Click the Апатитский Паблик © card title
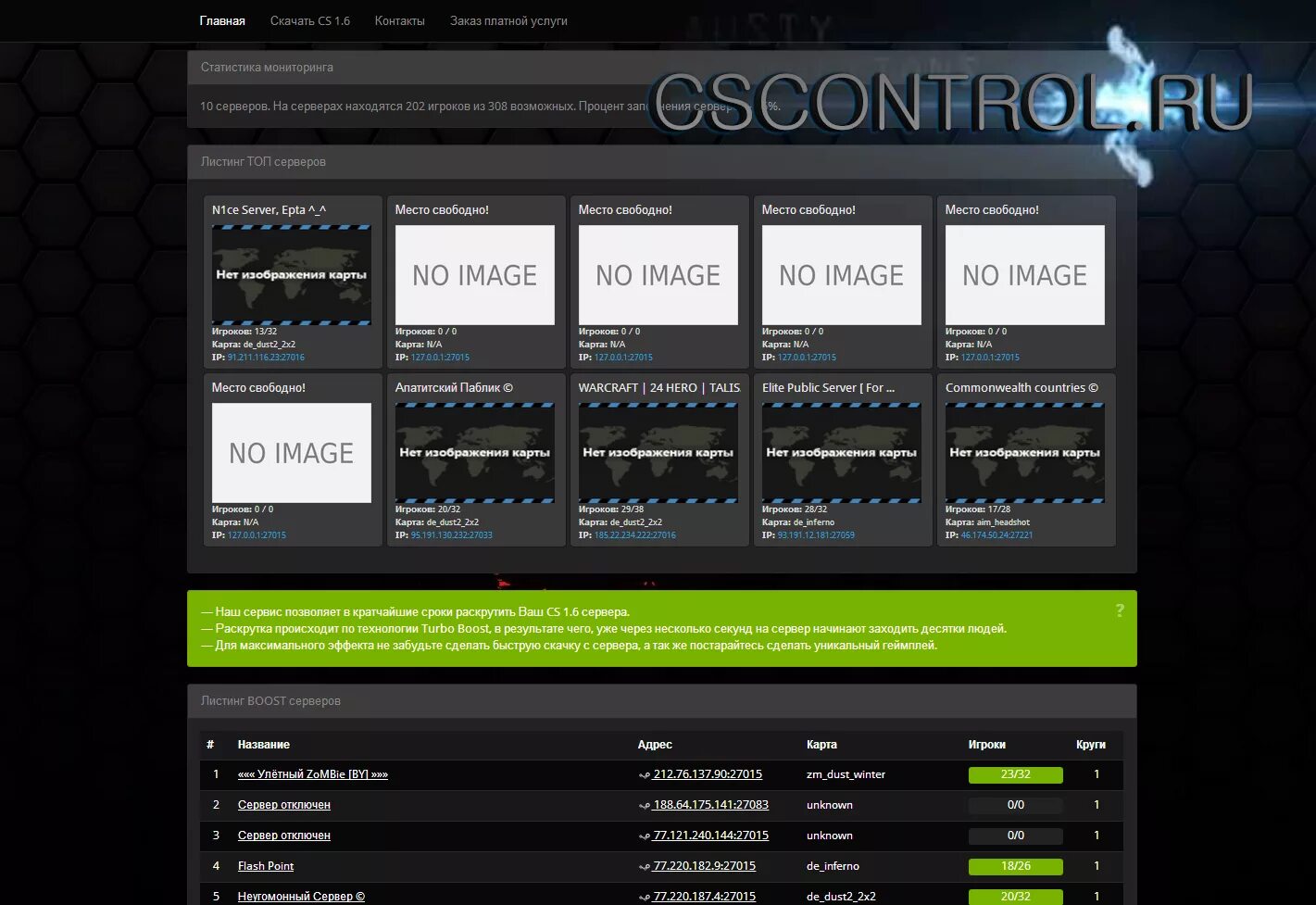Viewport: 1316px width, 905px height. 454,388
